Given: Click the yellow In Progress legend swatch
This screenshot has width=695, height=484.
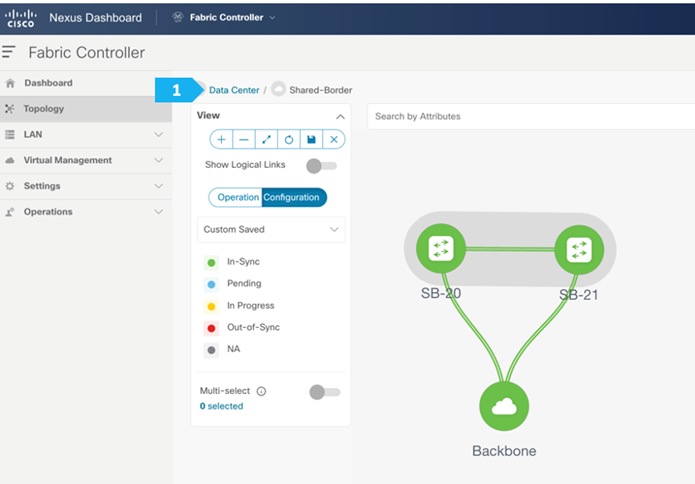Looking at the screenshot, I should 211,306.
